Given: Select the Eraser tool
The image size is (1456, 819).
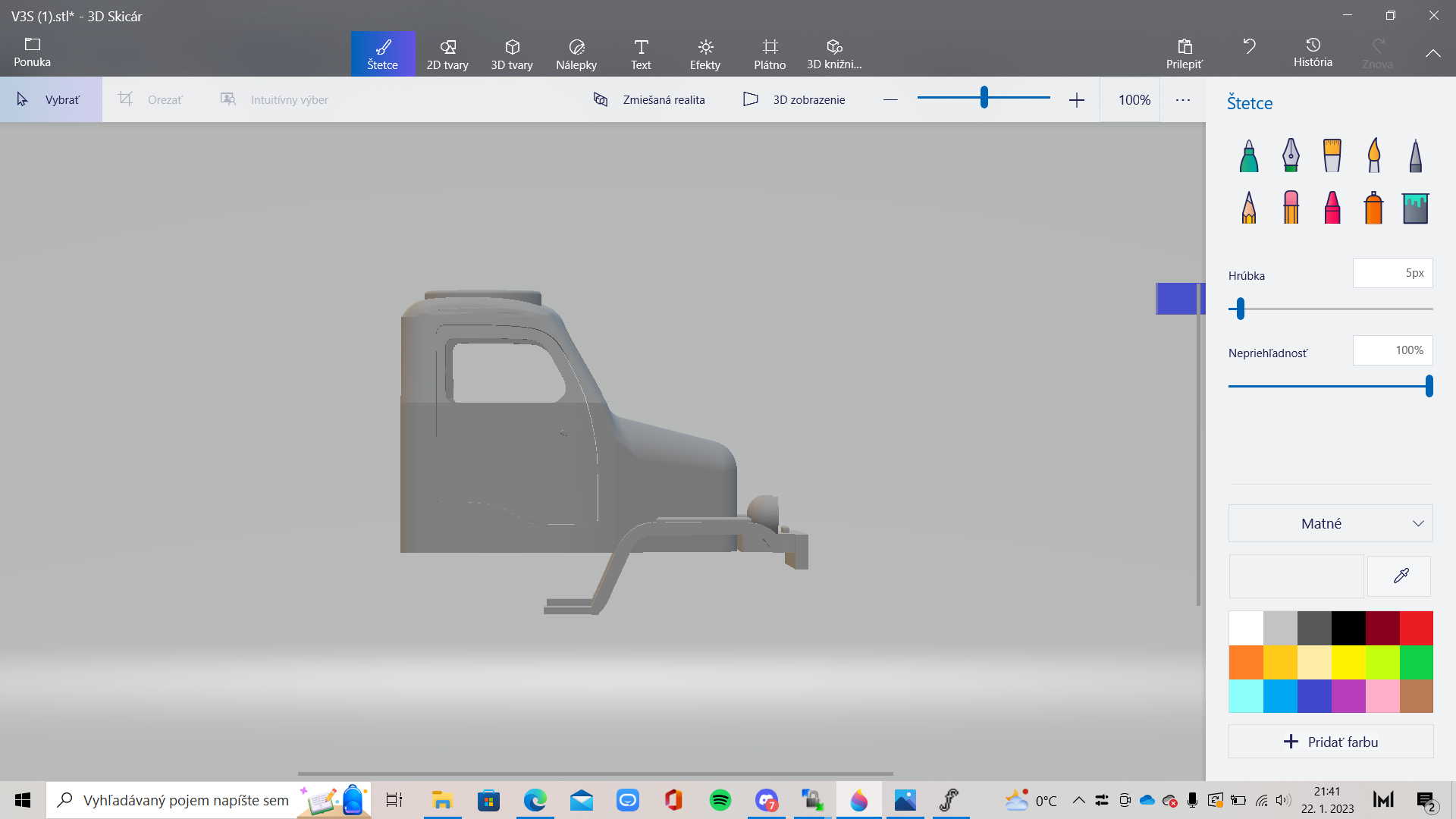Looking at the screenshot, I should click(x=1291, y=207).
